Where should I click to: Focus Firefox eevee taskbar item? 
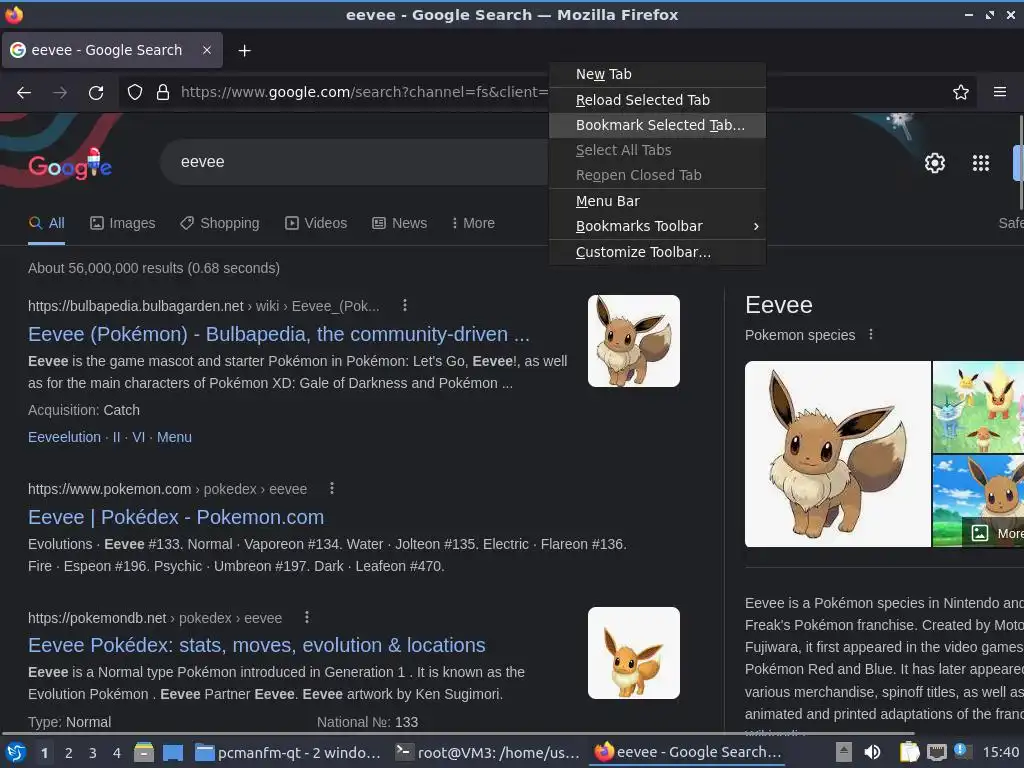[x=687, y=752]
